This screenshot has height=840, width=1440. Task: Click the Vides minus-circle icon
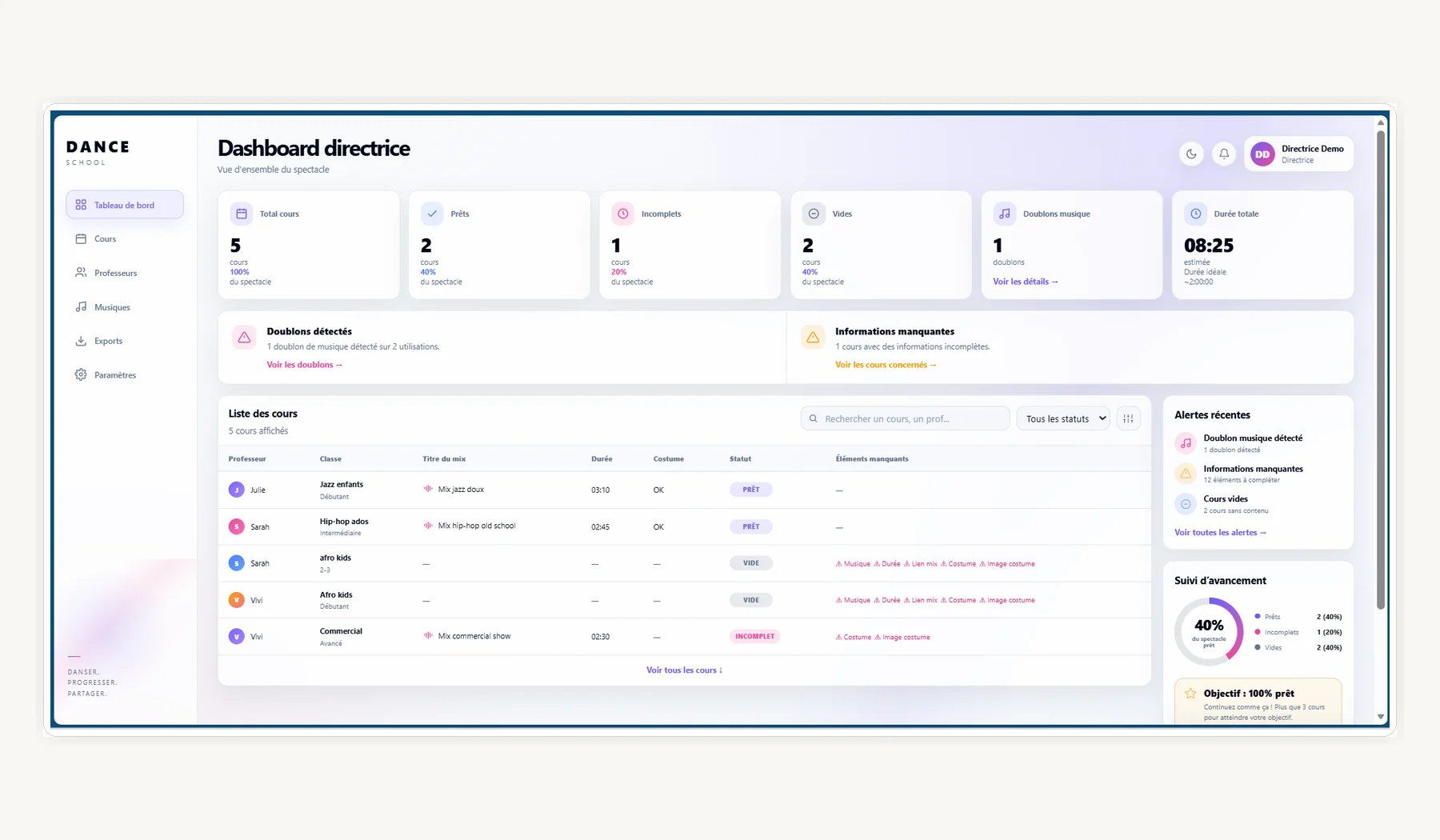(814, 214)
